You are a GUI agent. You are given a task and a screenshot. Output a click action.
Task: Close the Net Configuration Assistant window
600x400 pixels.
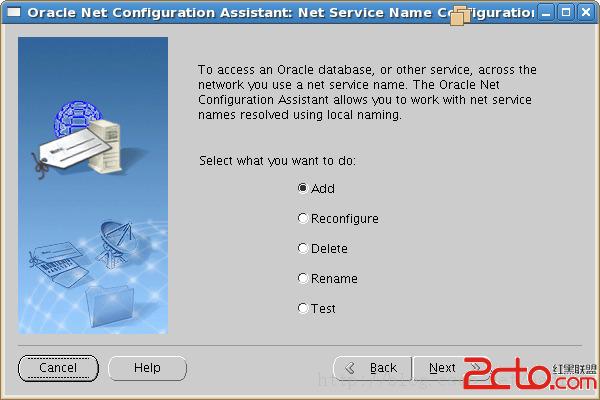pyautogui.click(x=586, y=13)
